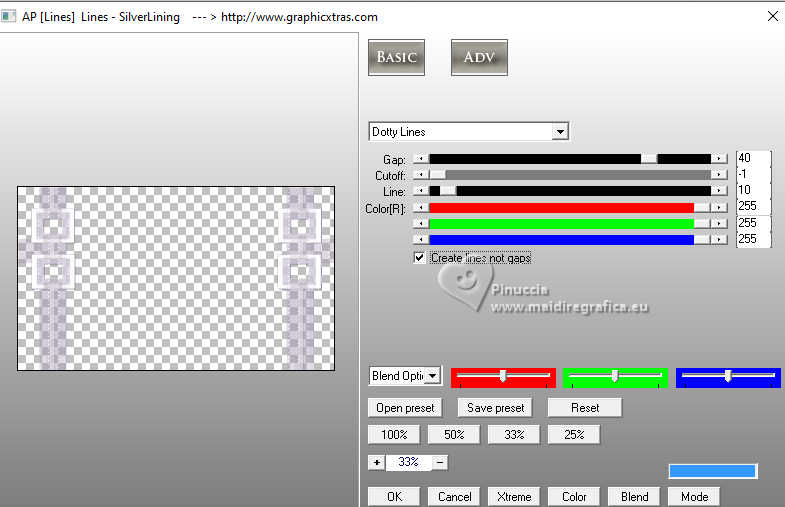This screenshot has height=507, width=785.
Task: Click the Line slider right arrow
Action: pos(719,191)
